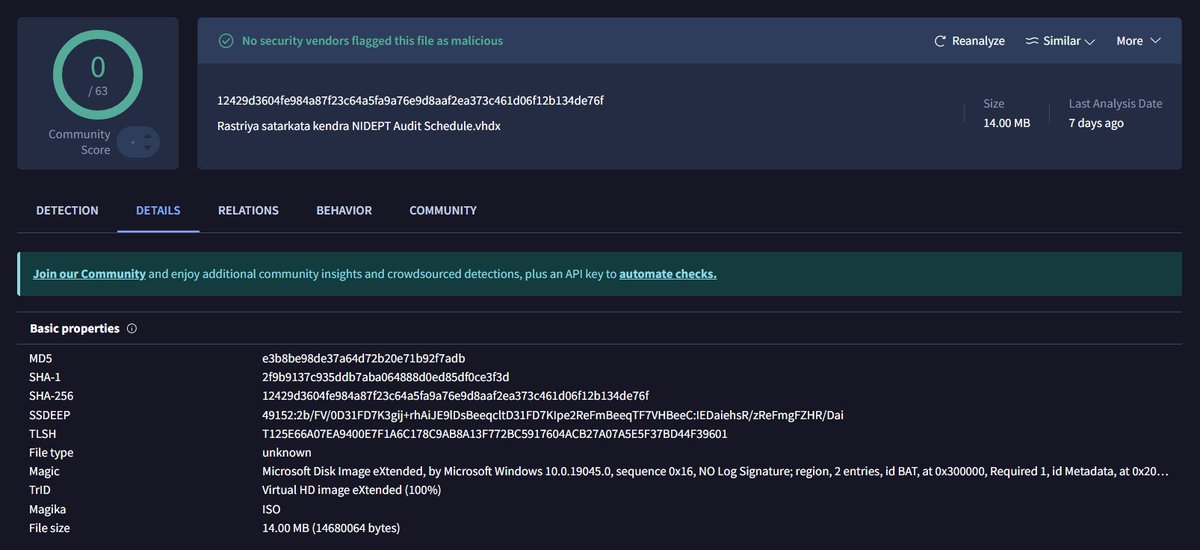The height and width of the screenshot is (550, 1200).
Task: Click the TrID Virtual HD image value
Action: [x=351, y=490]
